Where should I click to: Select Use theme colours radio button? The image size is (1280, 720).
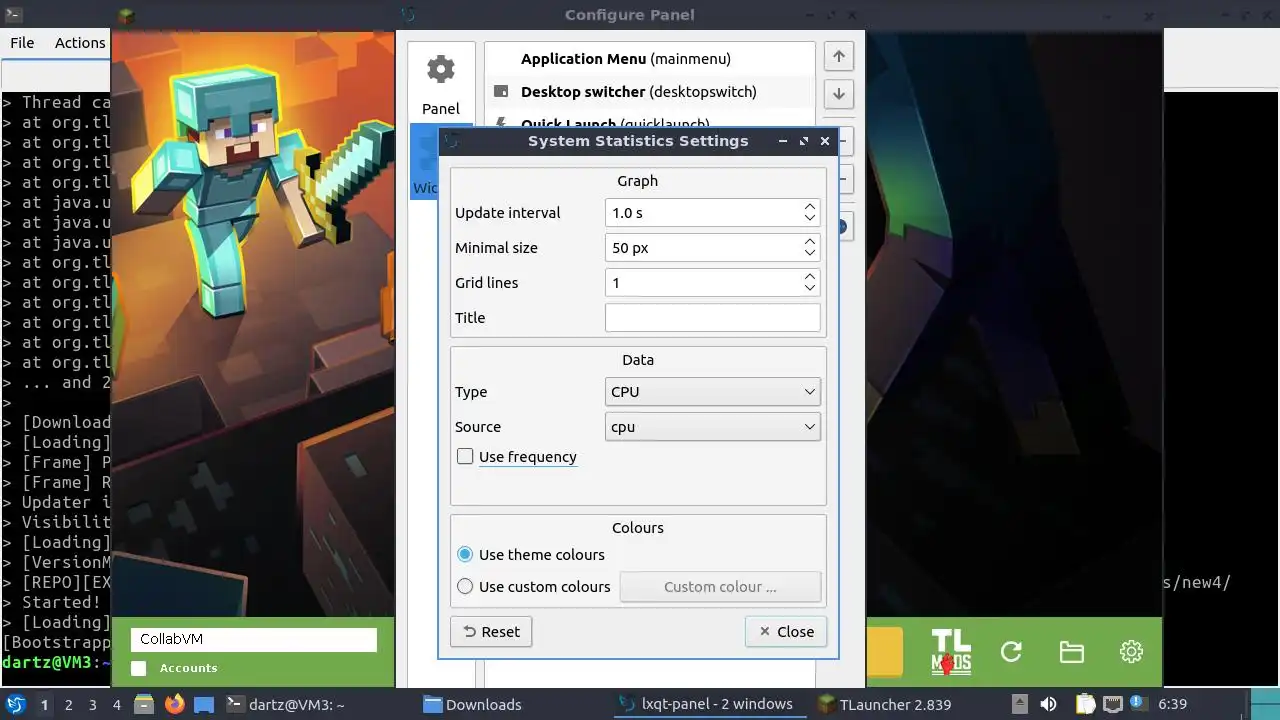tap(465, 554)
